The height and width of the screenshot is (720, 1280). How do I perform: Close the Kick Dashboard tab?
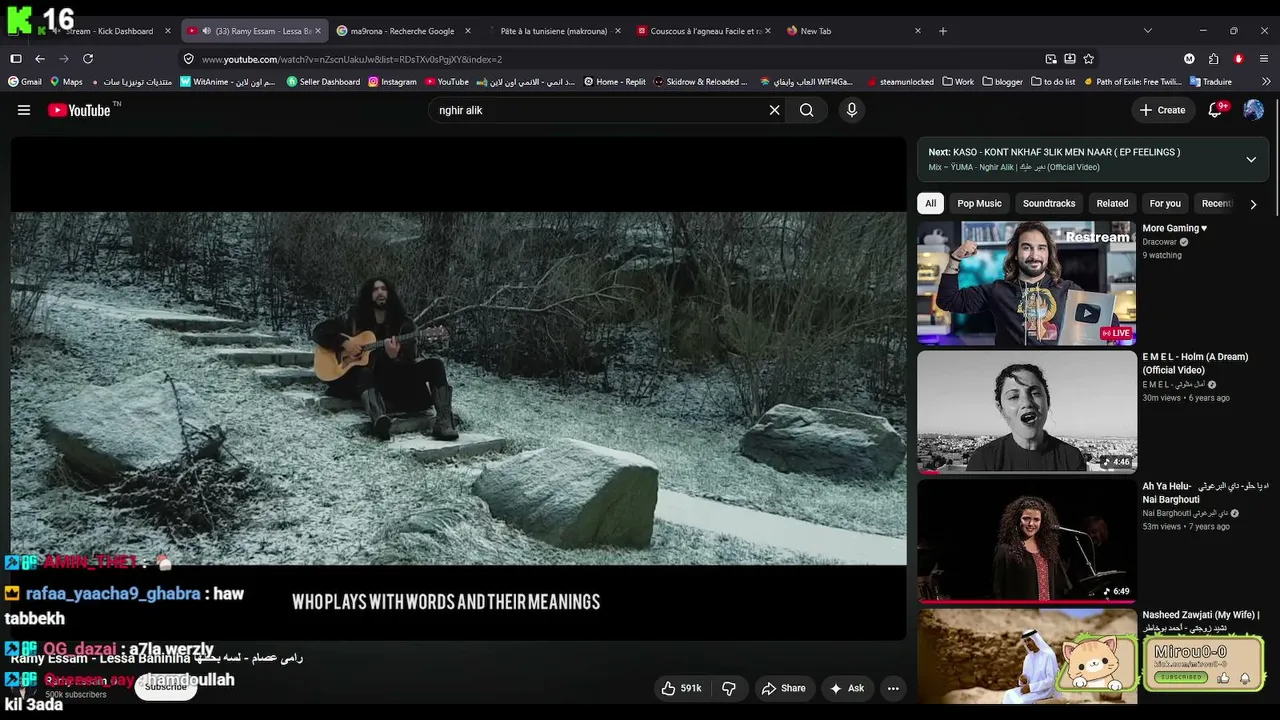[x=167, y=31]
